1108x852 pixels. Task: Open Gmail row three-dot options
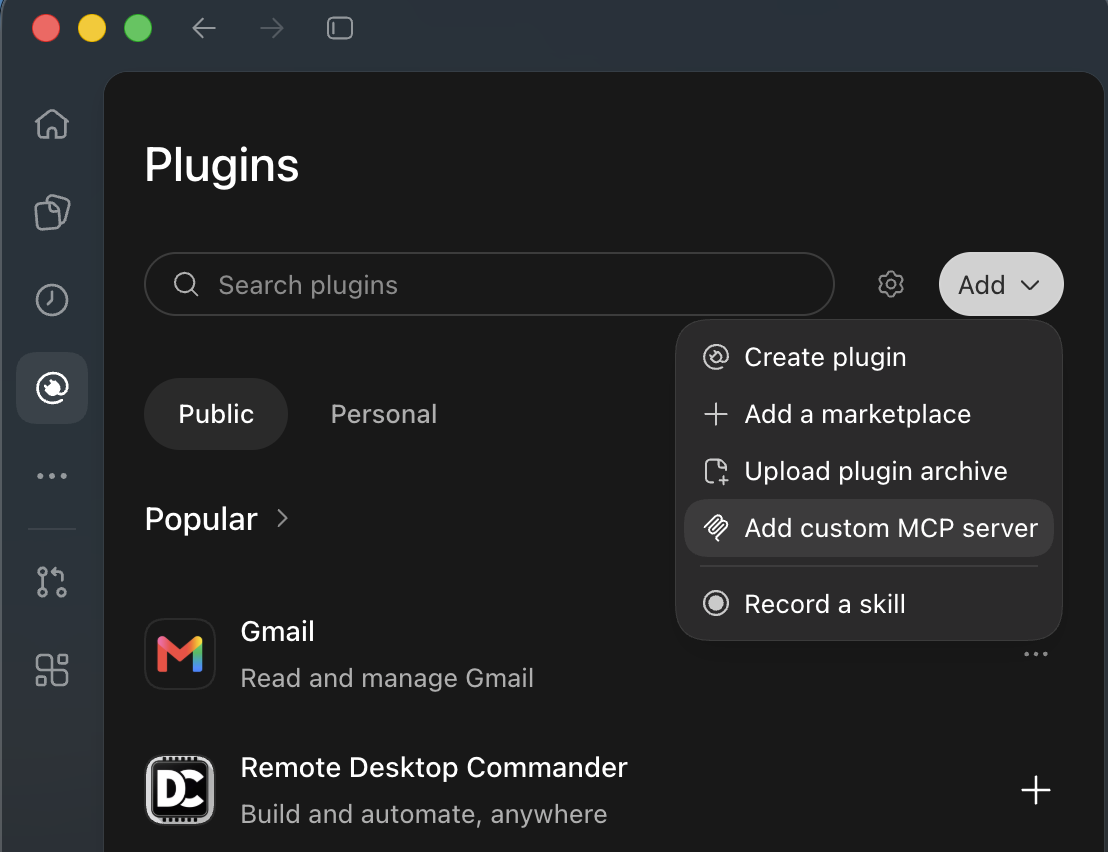click(1035, 654)
